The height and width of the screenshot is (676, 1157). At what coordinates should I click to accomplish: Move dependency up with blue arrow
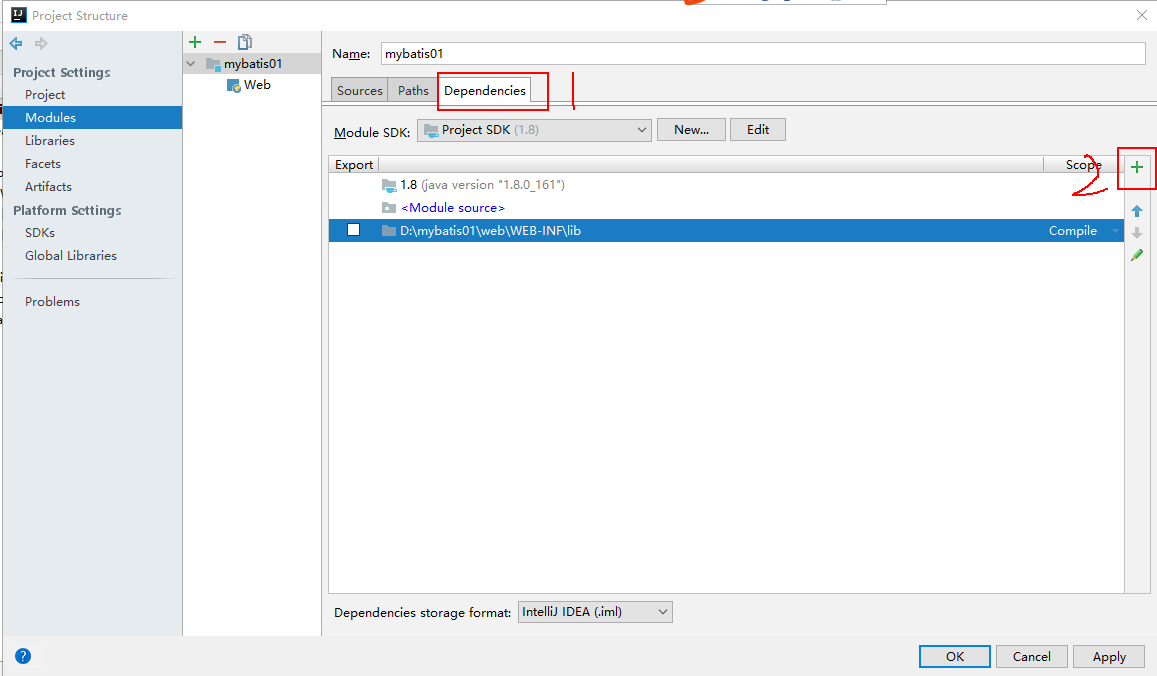(1136, 211)
